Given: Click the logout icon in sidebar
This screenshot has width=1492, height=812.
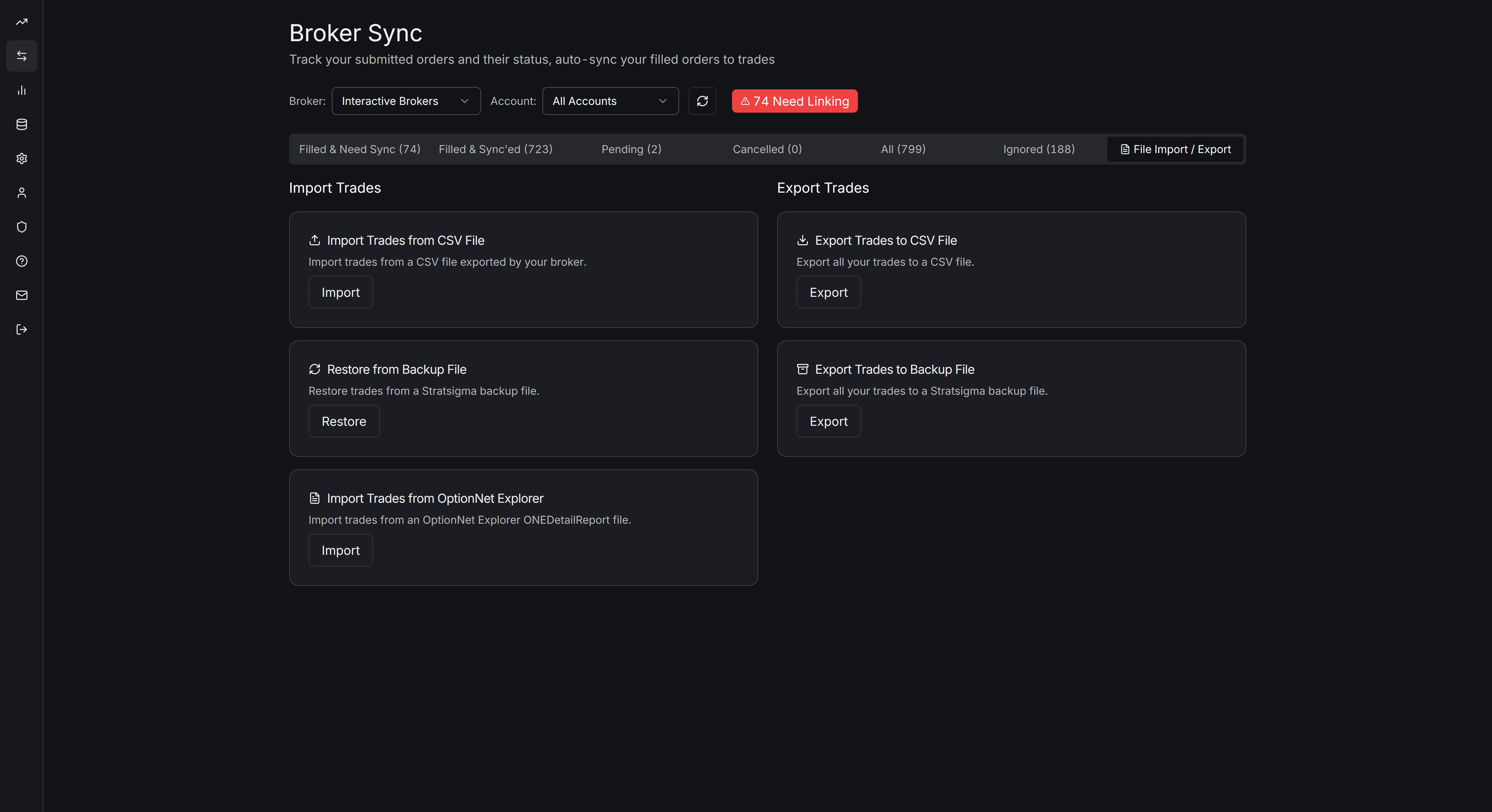Looking at the screenshot, I should tap(21, 329).
